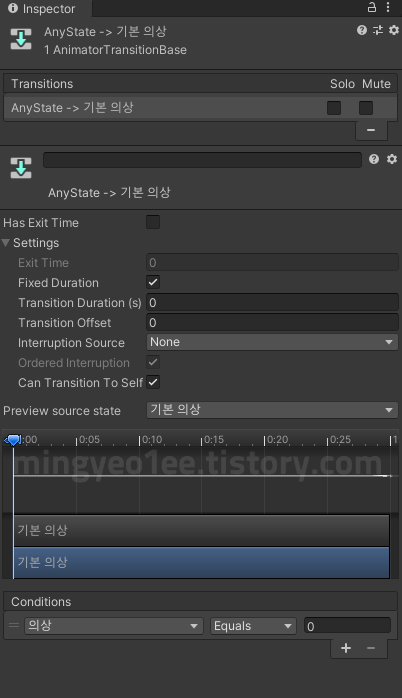Viewport: 402px width, 698px height.
Task: Remove the condition with the minus button
Action: click(371, 648)
